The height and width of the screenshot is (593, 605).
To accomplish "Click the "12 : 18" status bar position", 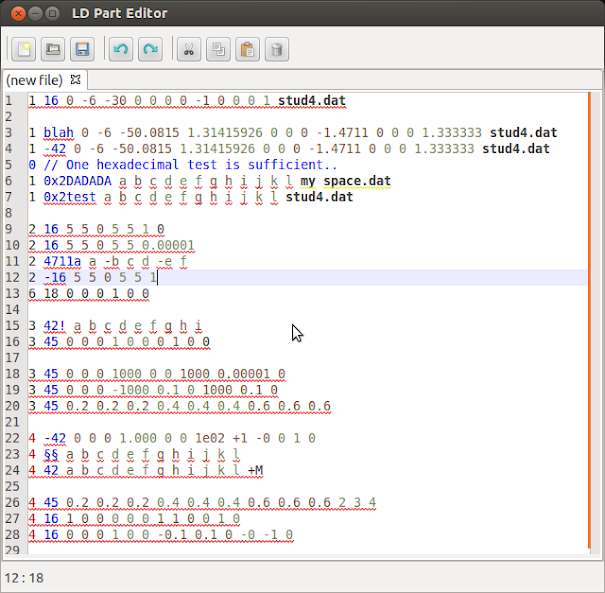I will click(24, 577).
